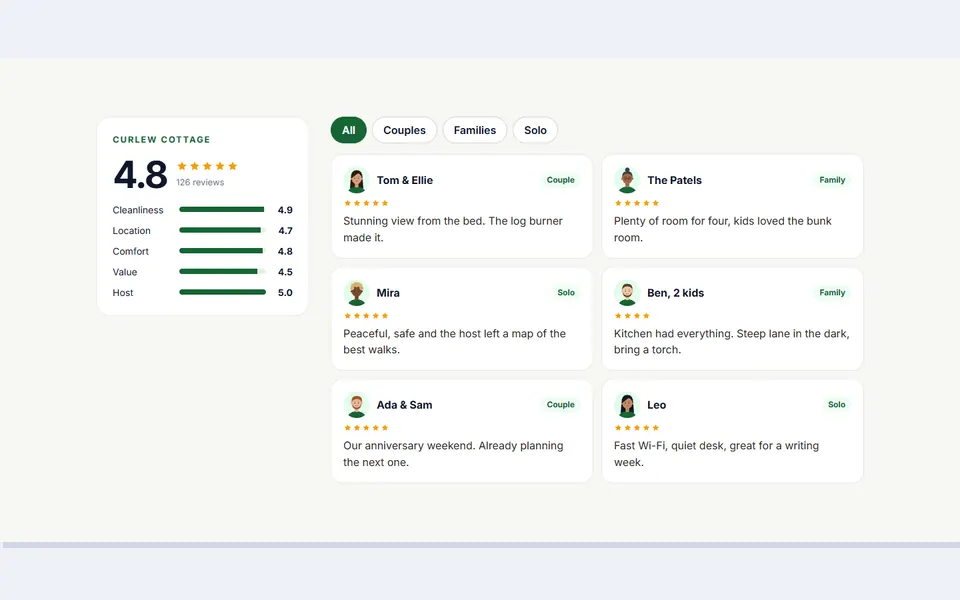The height and width of the screenshot is (600, 960).
Task: Click Ada & Sam's avatar
Action: [x=356, y=405]
